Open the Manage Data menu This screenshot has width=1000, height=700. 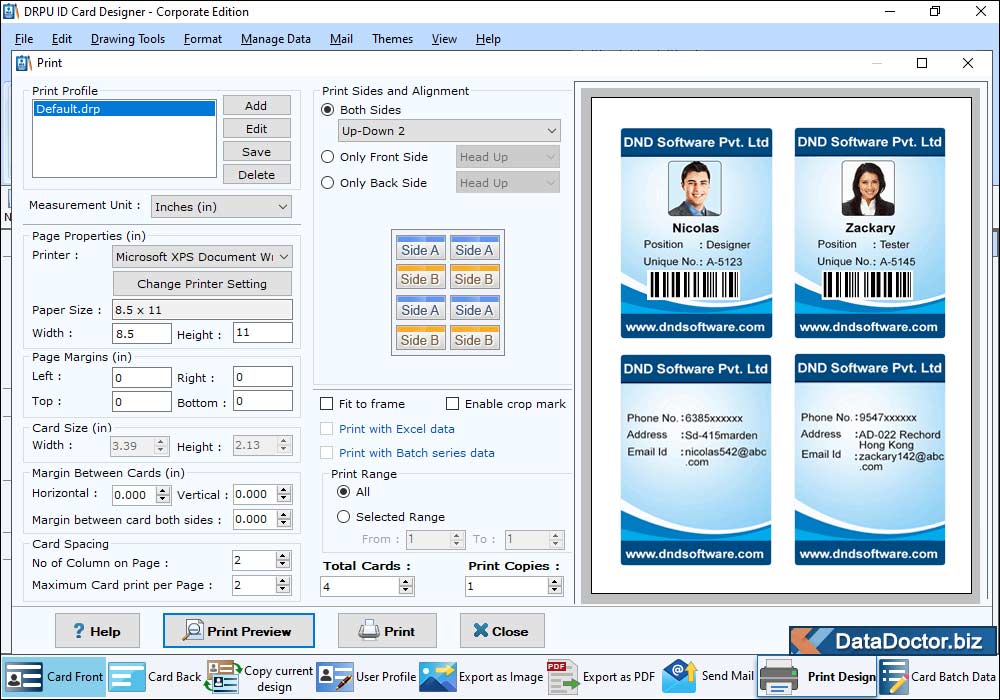coord(276,39)
